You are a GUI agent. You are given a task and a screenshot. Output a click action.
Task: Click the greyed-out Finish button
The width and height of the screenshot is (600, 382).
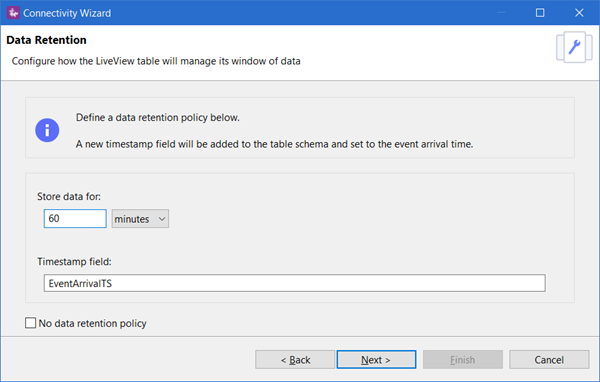[463, 360]
